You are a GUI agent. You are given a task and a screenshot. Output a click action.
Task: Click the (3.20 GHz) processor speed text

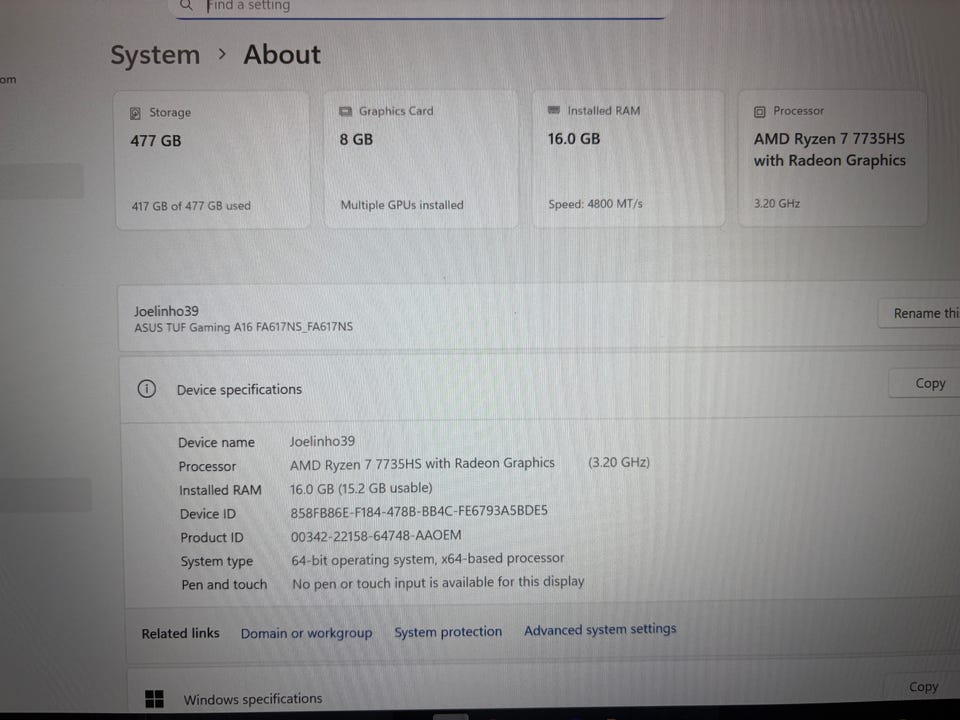(x=618, y=462)
